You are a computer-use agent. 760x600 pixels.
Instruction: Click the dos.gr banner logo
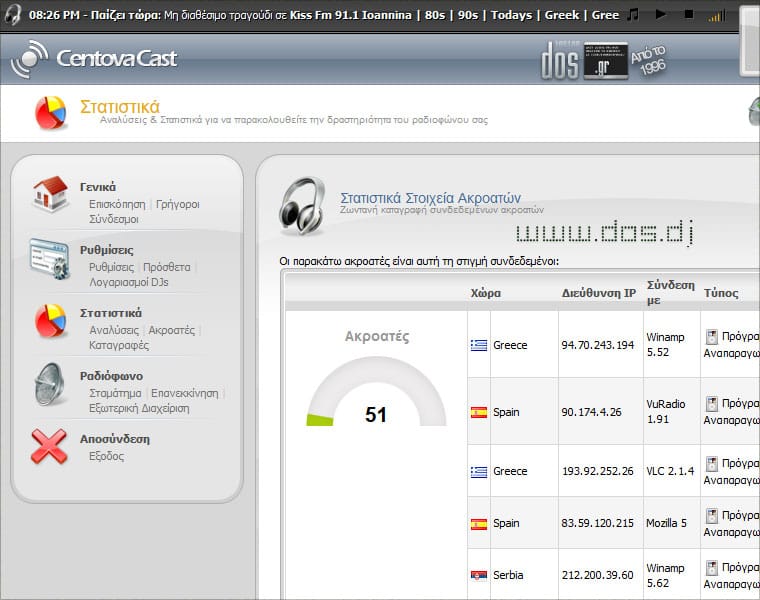pos(585,60)
